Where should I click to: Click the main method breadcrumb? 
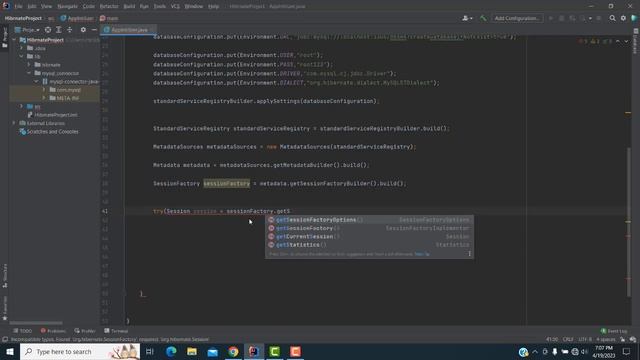[109, 18]
